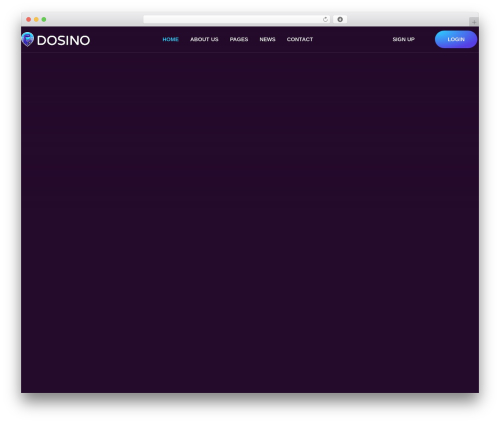500x423 pixels.
Task: Click the LOGIN button
Action: [x=456, y=39]
